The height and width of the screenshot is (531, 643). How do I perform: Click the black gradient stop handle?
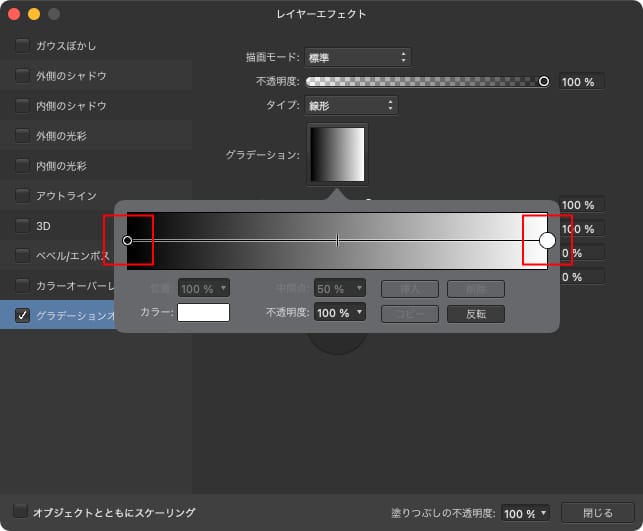[127, 240]
